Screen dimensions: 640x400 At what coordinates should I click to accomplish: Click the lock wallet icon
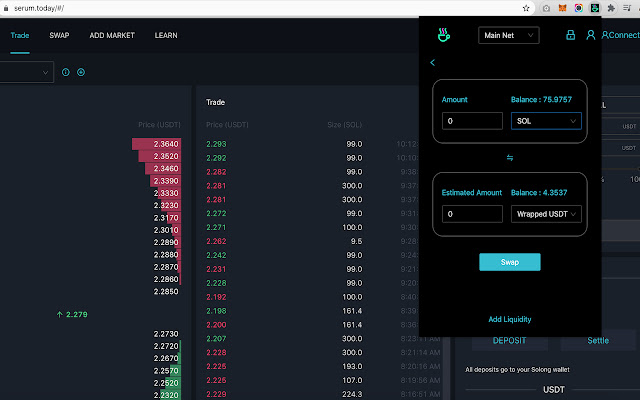[x=571, y=35]
